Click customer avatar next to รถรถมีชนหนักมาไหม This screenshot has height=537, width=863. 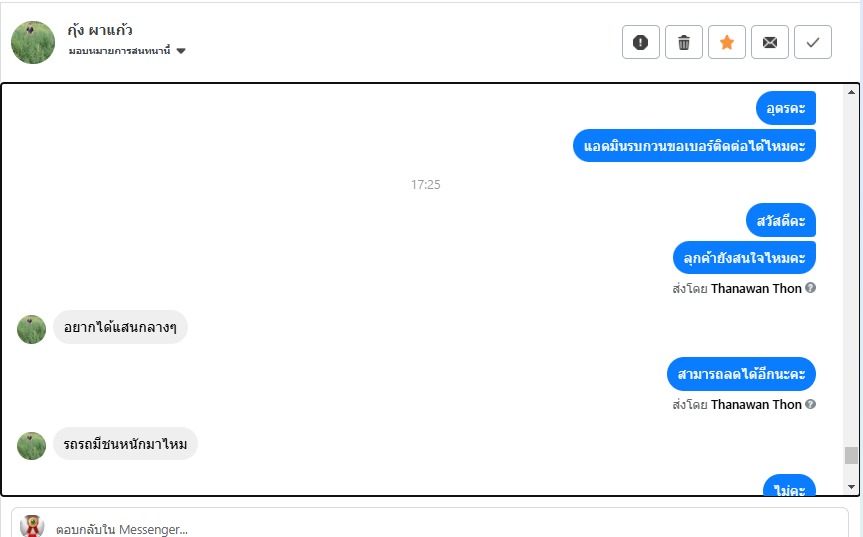31,446
